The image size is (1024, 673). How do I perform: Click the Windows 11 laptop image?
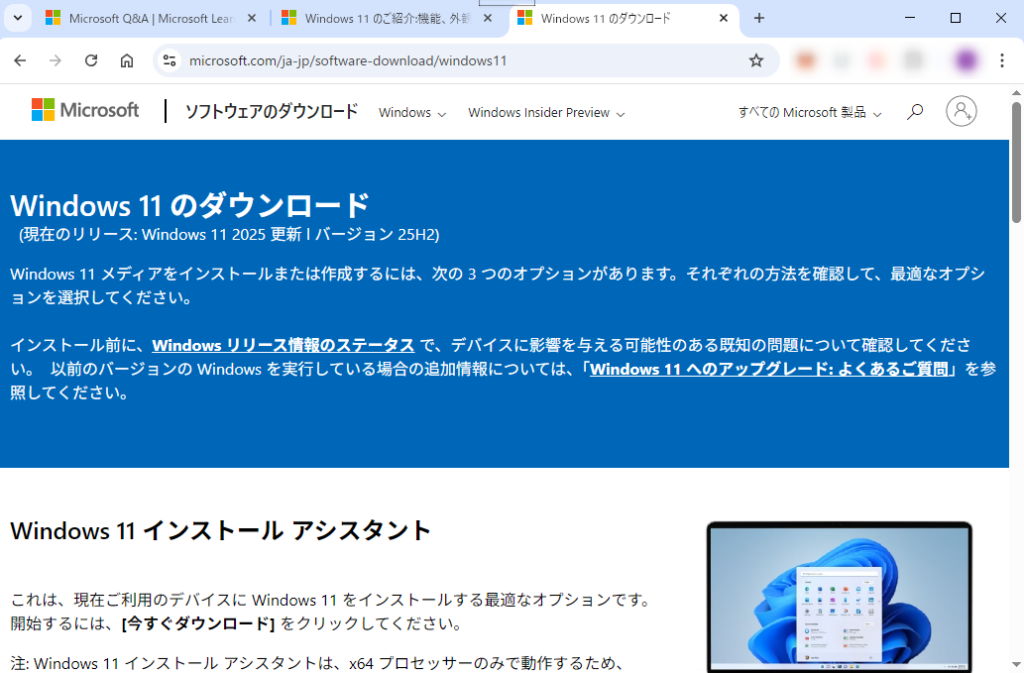pos(838,597)
